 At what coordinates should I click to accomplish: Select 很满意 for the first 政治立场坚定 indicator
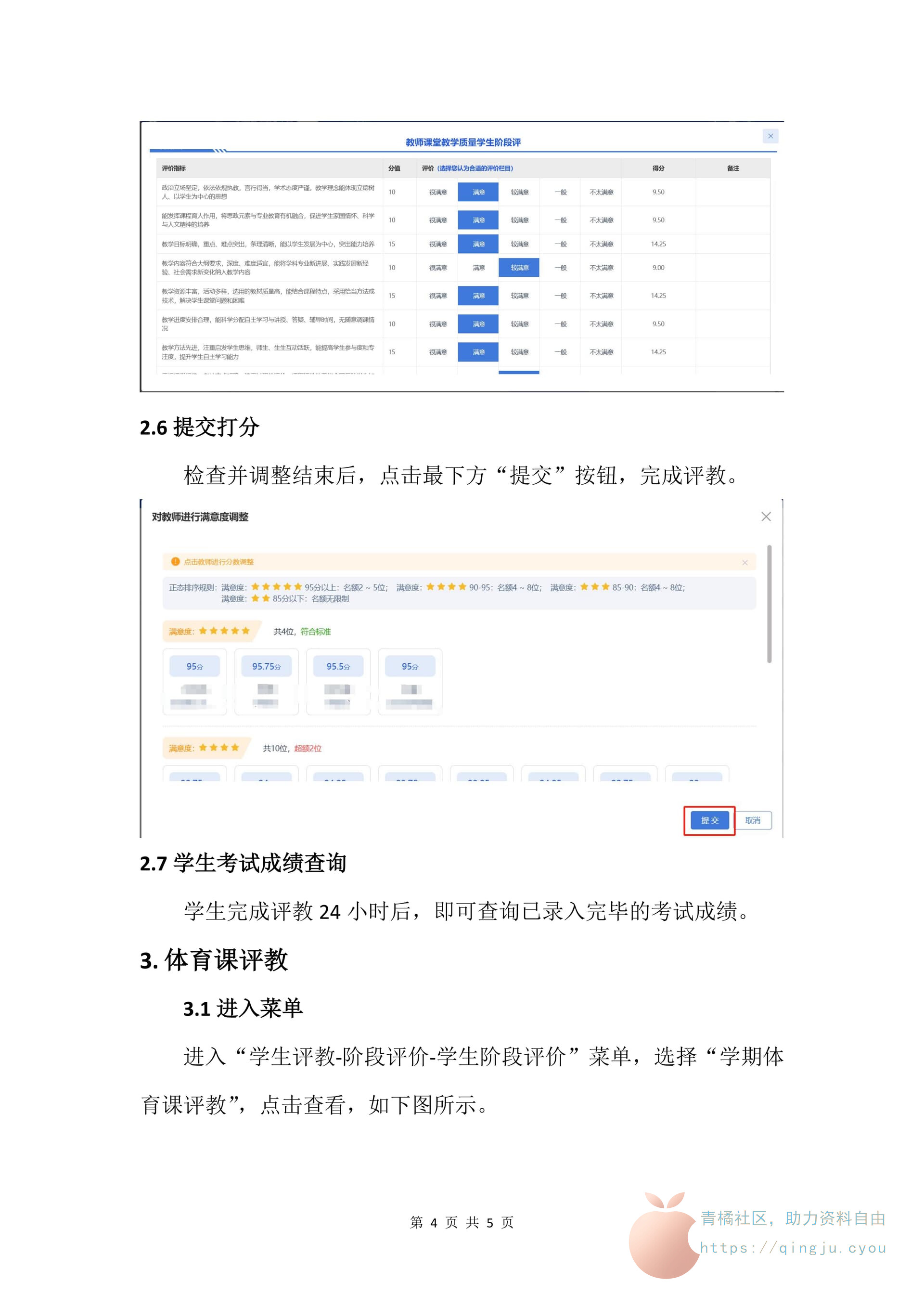click(x=437, y=193)
